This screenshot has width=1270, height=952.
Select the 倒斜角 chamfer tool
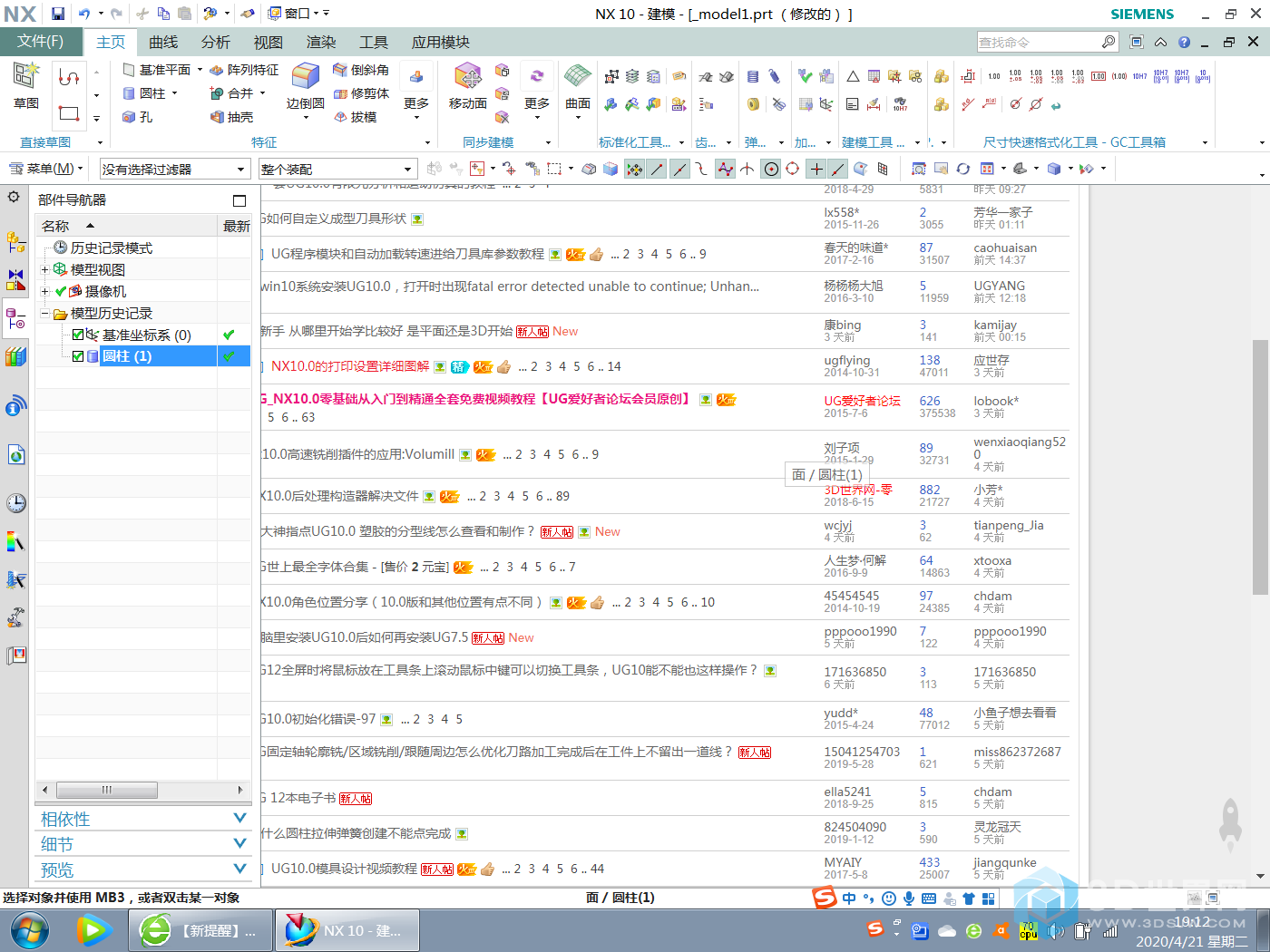click(x=361, y=70)
